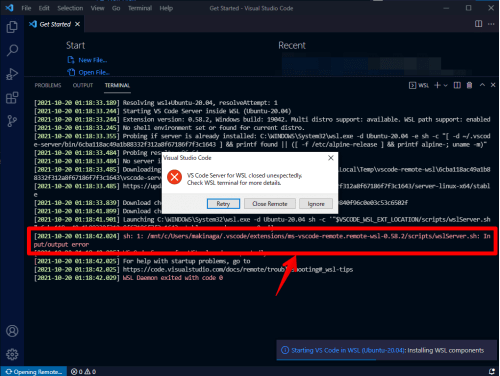Screen dimensions: 500x376
Task: Click the New File link
Action: point(87,60)
